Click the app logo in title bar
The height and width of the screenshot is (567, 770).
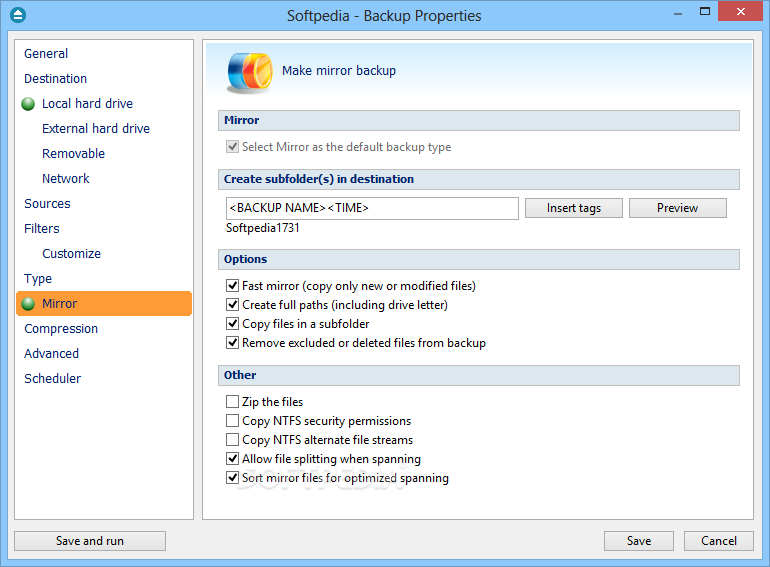point(18,15)
